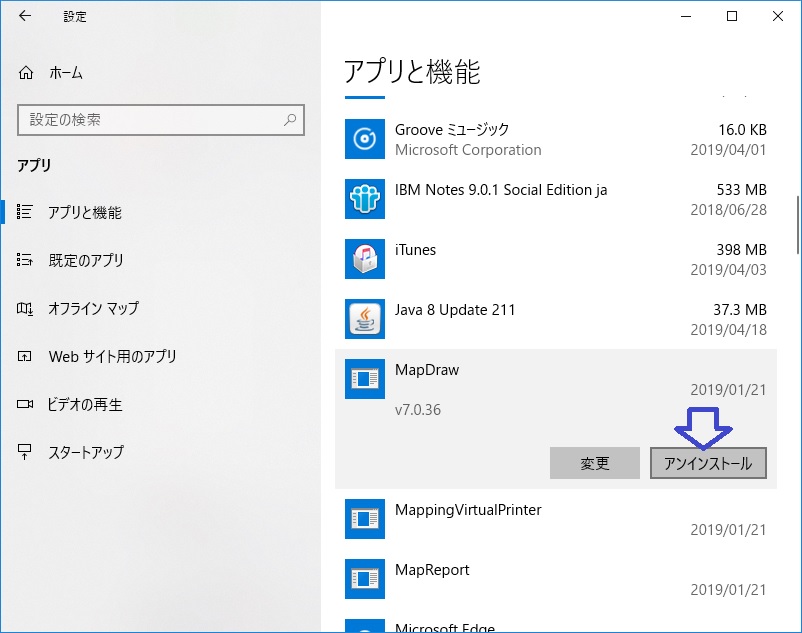Minimize the 設定 window

pos(686,16)
